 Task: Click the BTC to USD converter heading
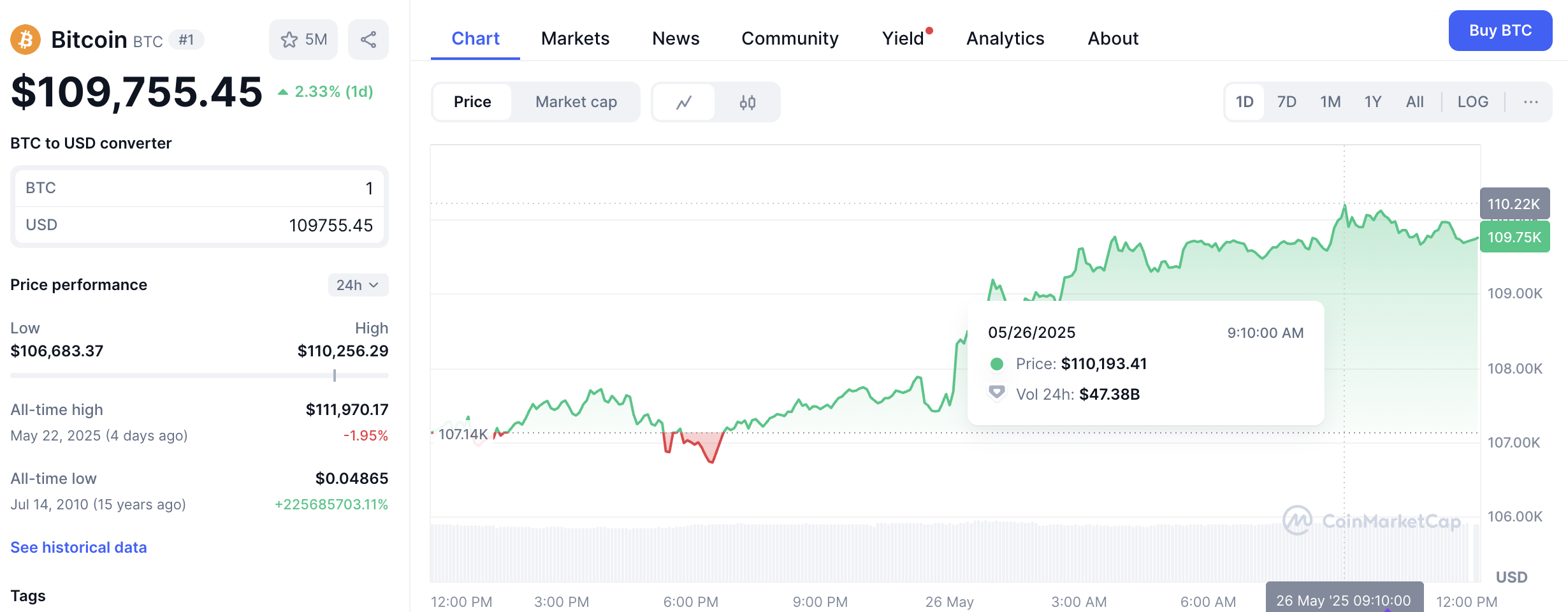pos(91,143)
